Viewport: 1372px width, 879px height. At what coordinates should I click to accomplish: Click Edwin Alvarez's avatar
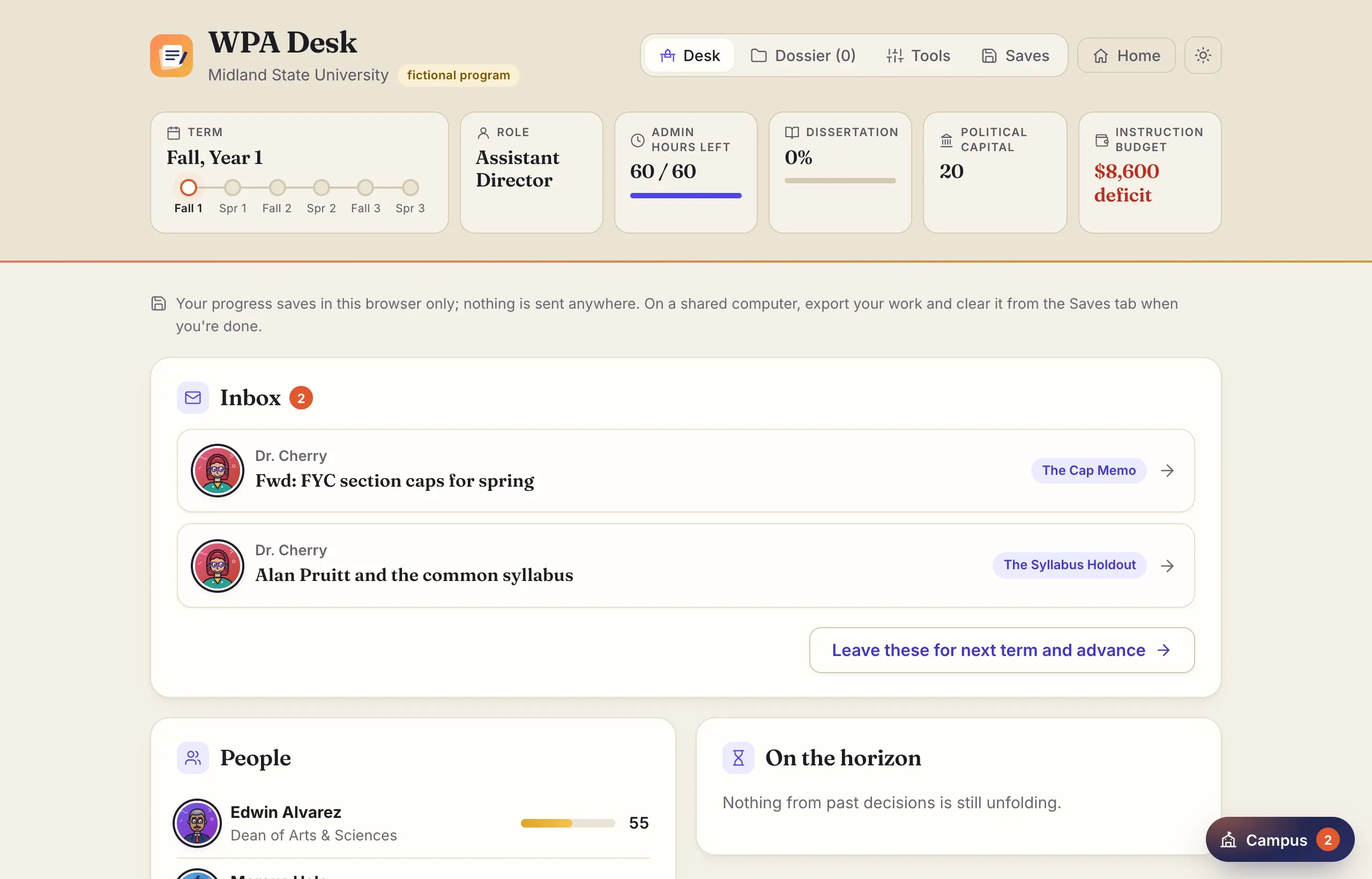[197, 823]
